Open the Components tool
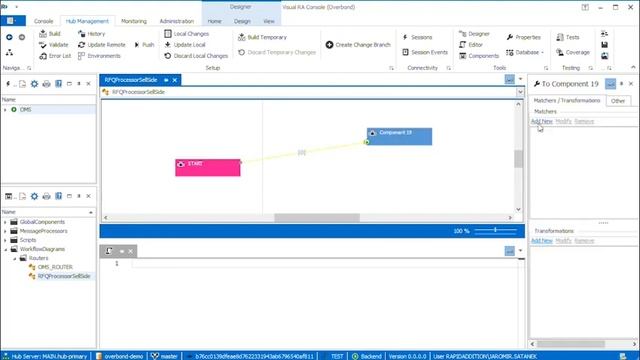640x360 pixels. tap(479, 56)
